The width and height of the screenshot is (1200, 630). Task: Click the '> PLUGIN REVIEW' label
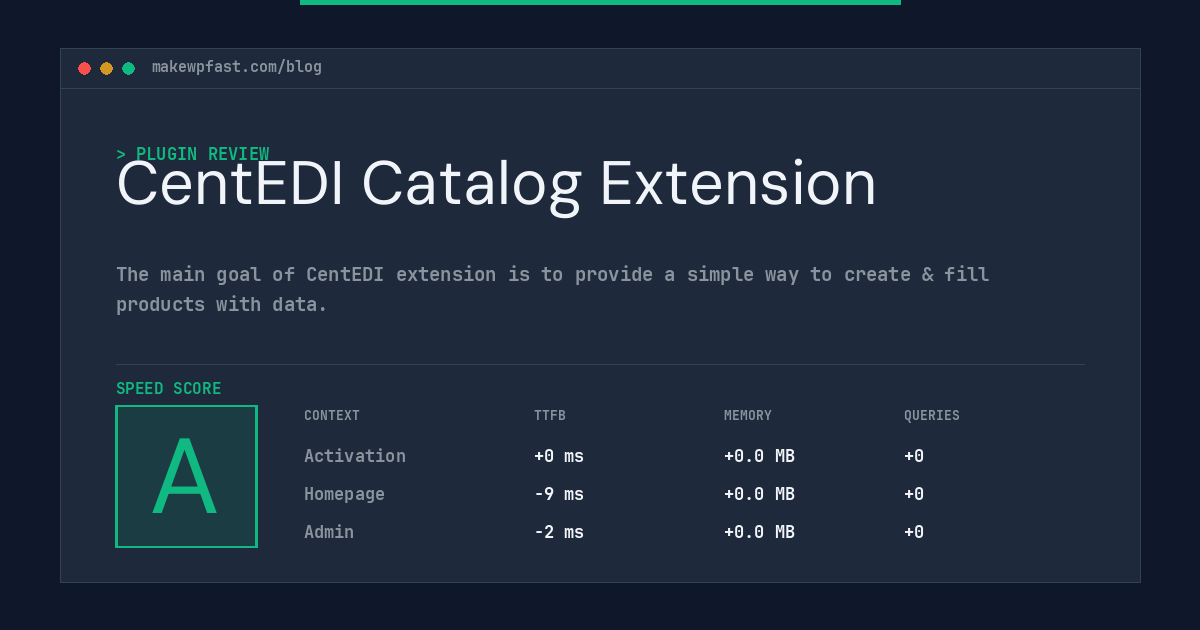click(193, 154)
